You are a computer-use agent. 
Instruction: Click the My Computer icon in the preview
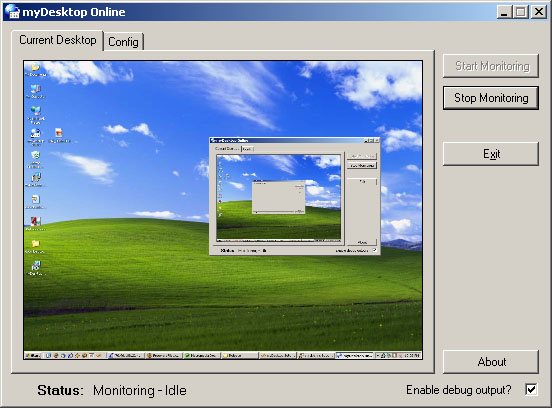click(x=35, y=89)
